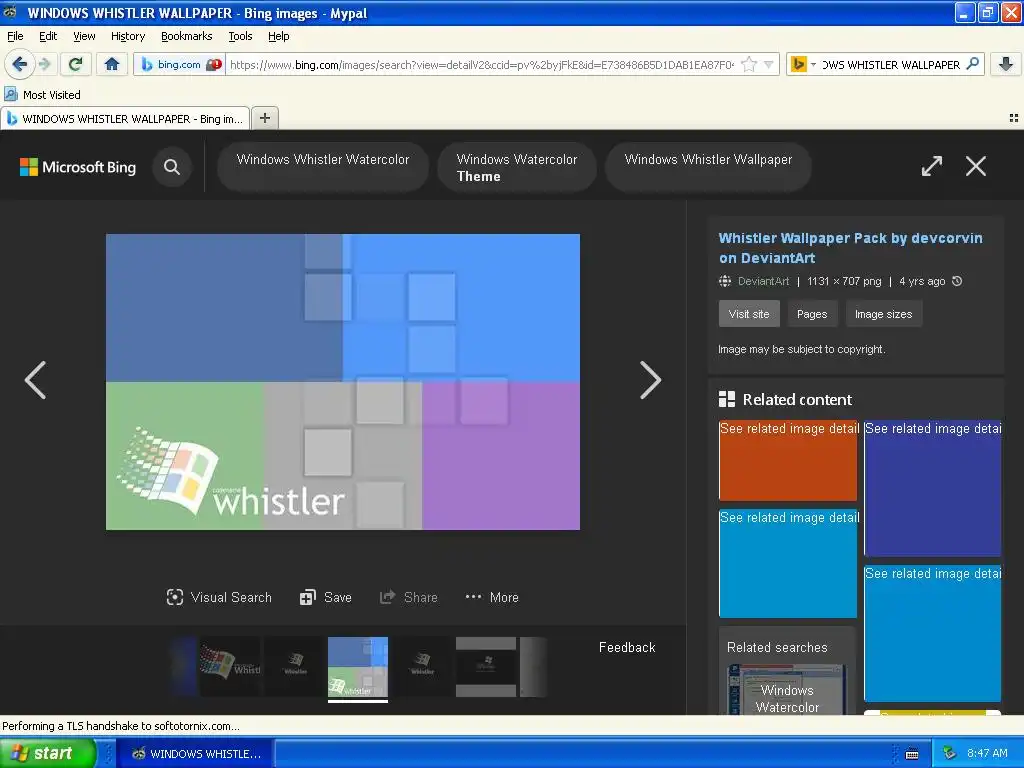
Task: Open the search engine selector dropdown
Action: [803, 64]
